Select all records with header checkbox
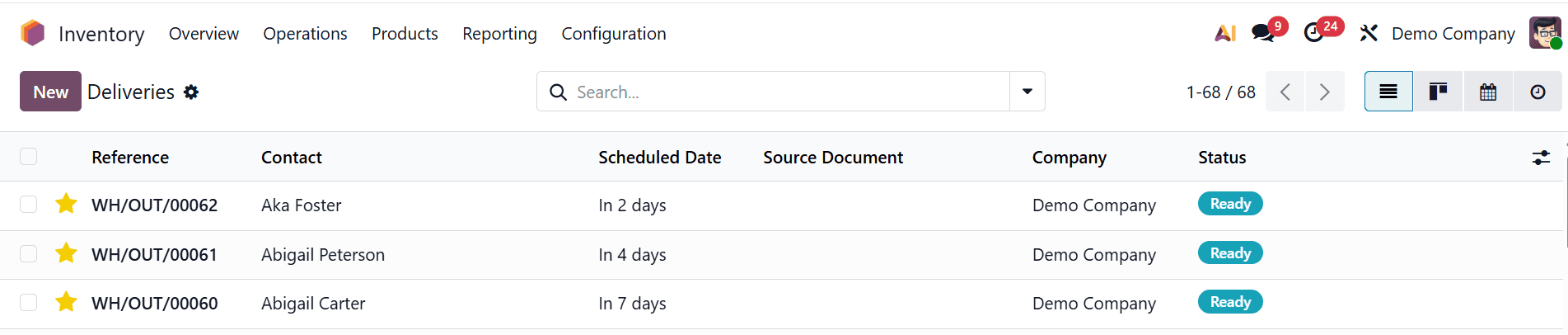Image resolution: width=1568 pixels, height=335 pixels. (29, 157)
